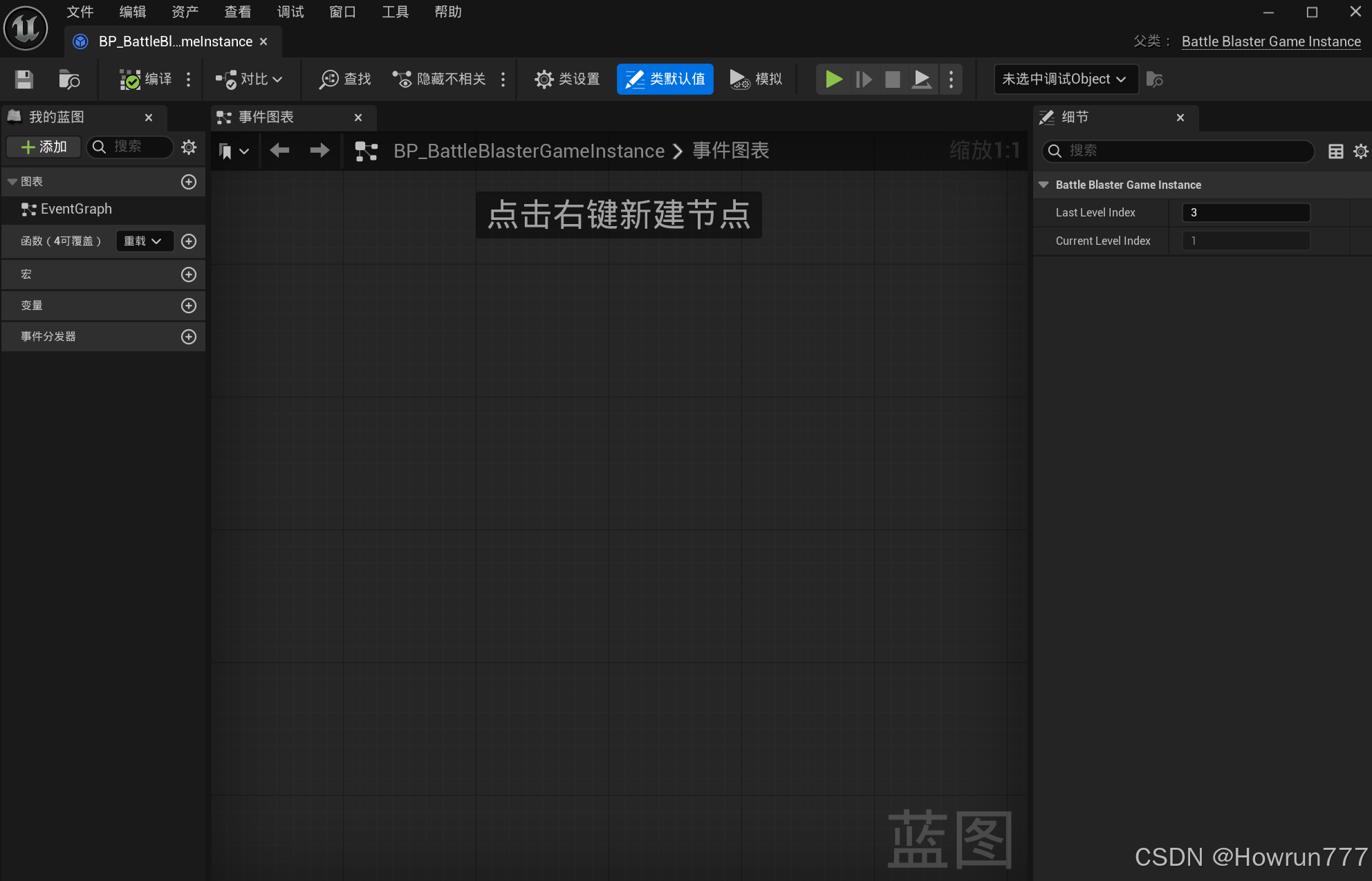
Task: Toggle the details property matrix view icon
Action: [x=1335, y=151]
